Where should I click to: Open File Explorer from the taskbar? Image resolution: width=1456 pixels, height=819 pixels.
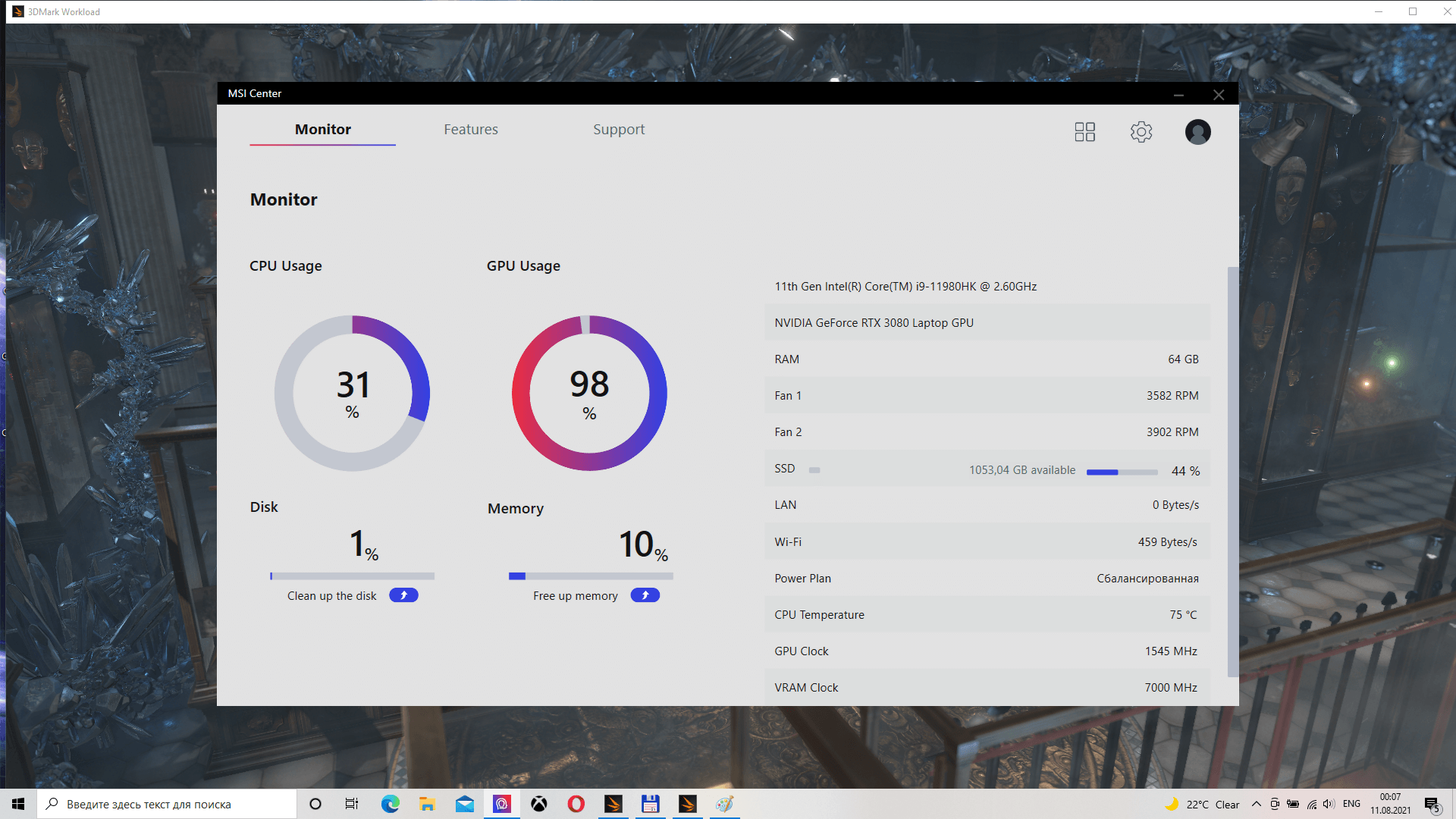pos(427,804)
